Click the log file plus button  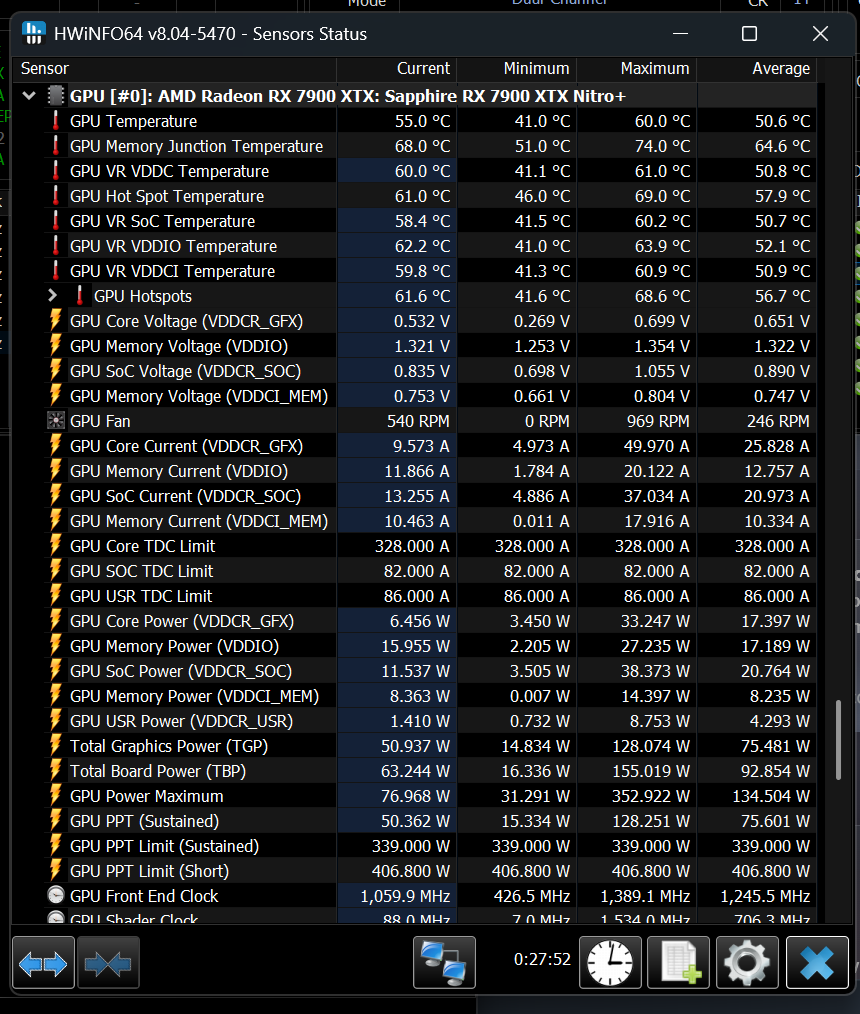pyautogui.click(x=678, y=963)
